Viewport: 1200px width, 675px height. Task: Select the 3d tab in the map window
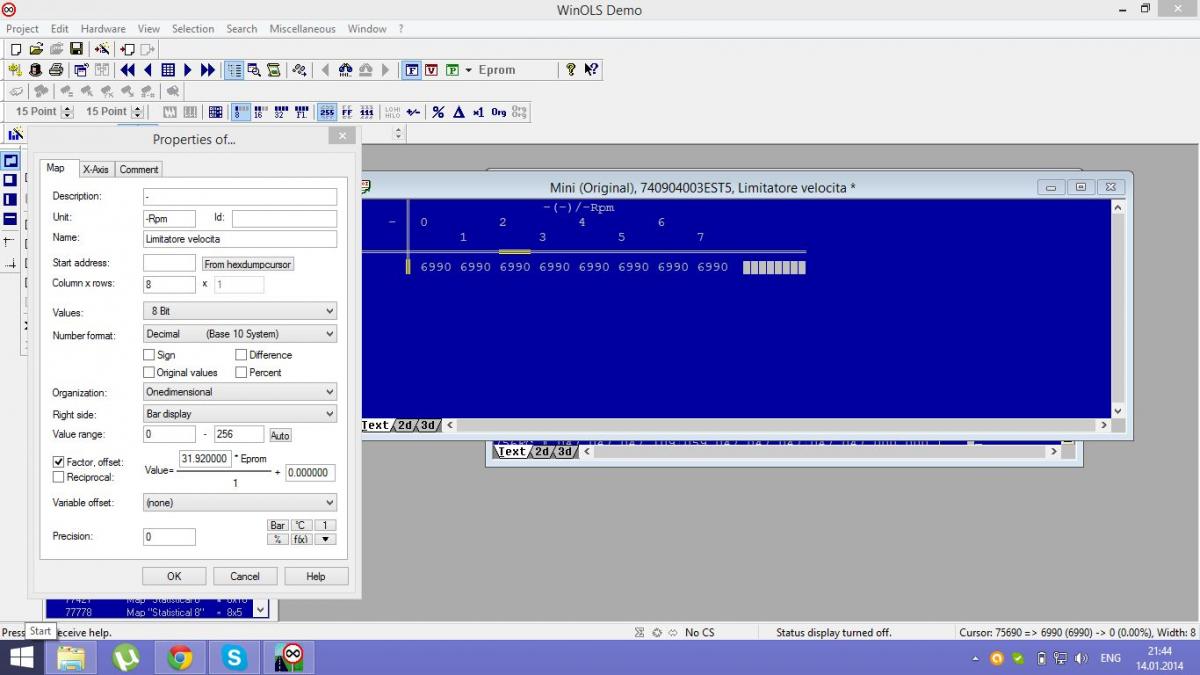point(428,425)
